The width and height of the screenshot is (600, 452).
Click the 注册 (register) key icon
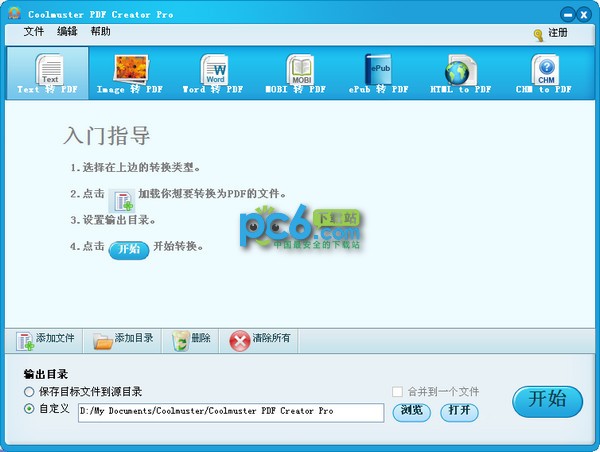click(538, 35)
